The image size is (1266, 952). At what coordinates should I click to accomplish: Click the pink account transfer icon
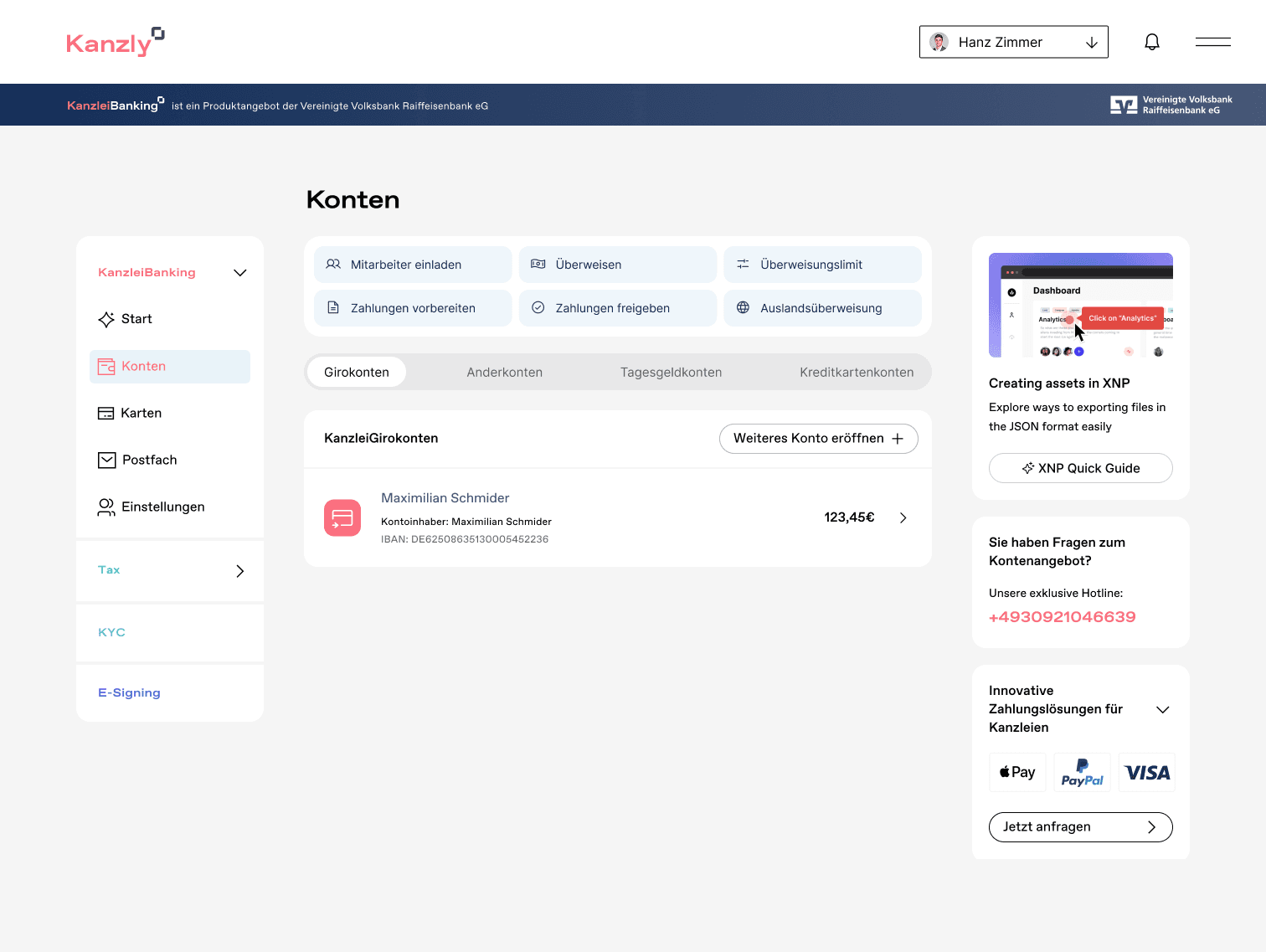point(342,517)
